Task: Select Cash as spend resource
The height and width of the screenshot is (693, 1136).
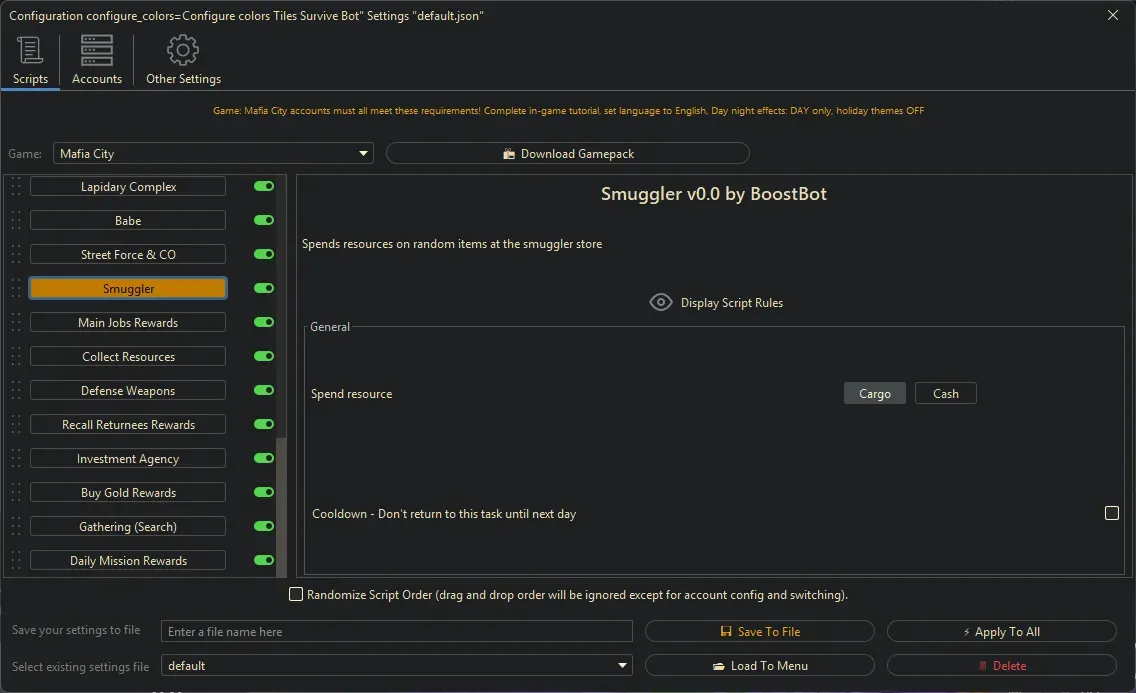Action: click(x=945, y=394)
